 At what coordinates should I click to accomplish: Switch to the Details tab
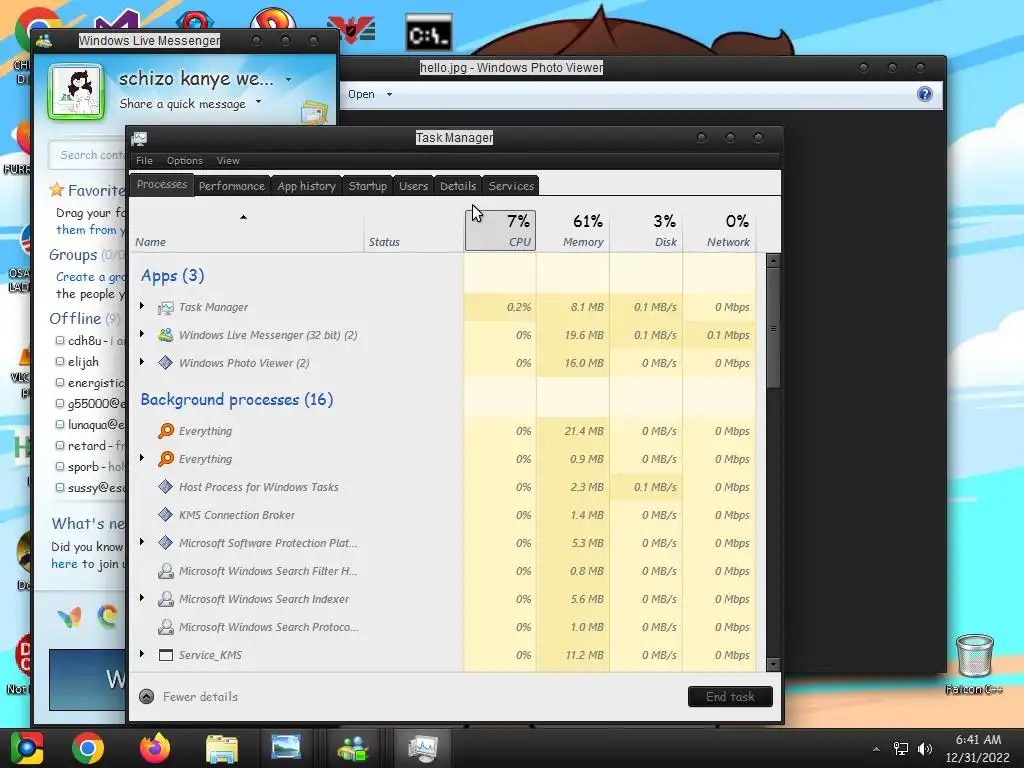458,186
